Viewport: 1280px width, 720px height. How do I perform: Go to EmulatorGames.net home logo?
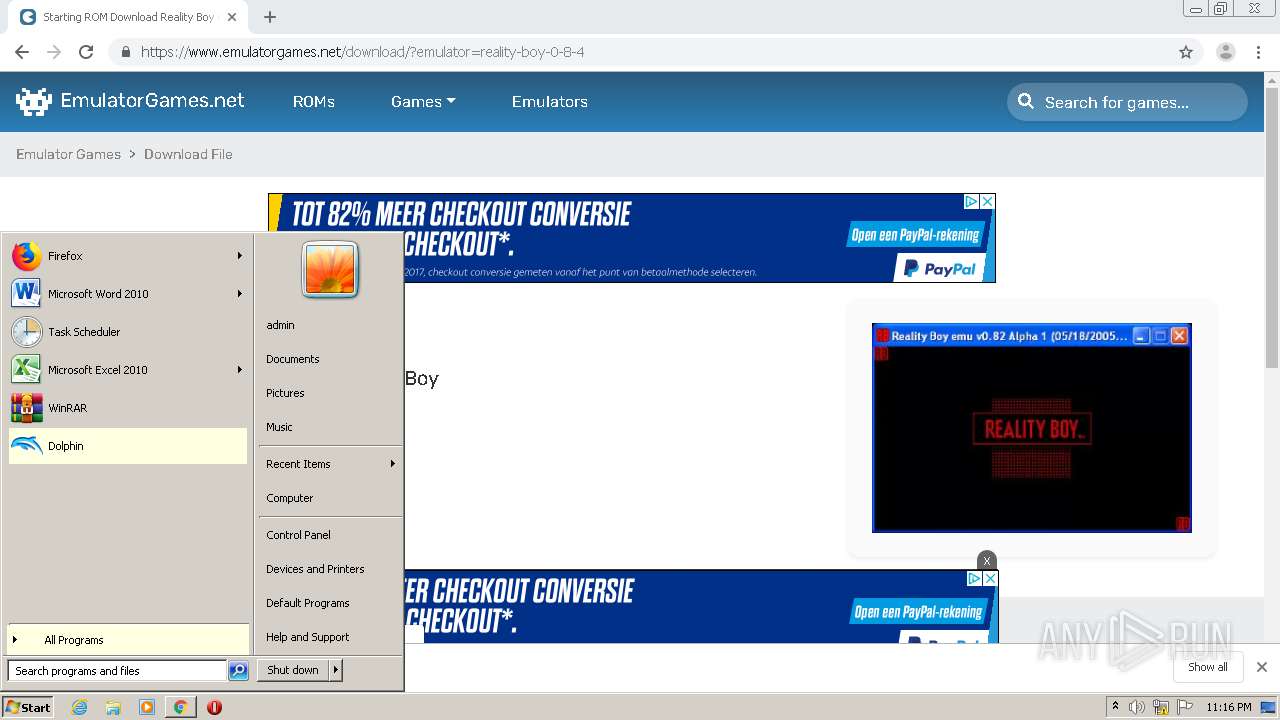(x=130, y=101)
